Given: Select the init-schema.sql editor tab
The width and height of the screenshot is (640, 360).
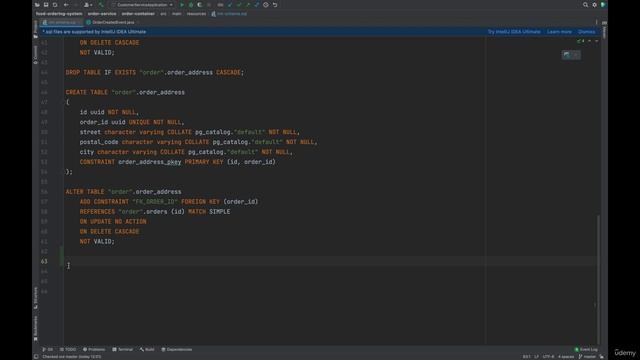Looking at the screenshot, I should coord(62,22).
